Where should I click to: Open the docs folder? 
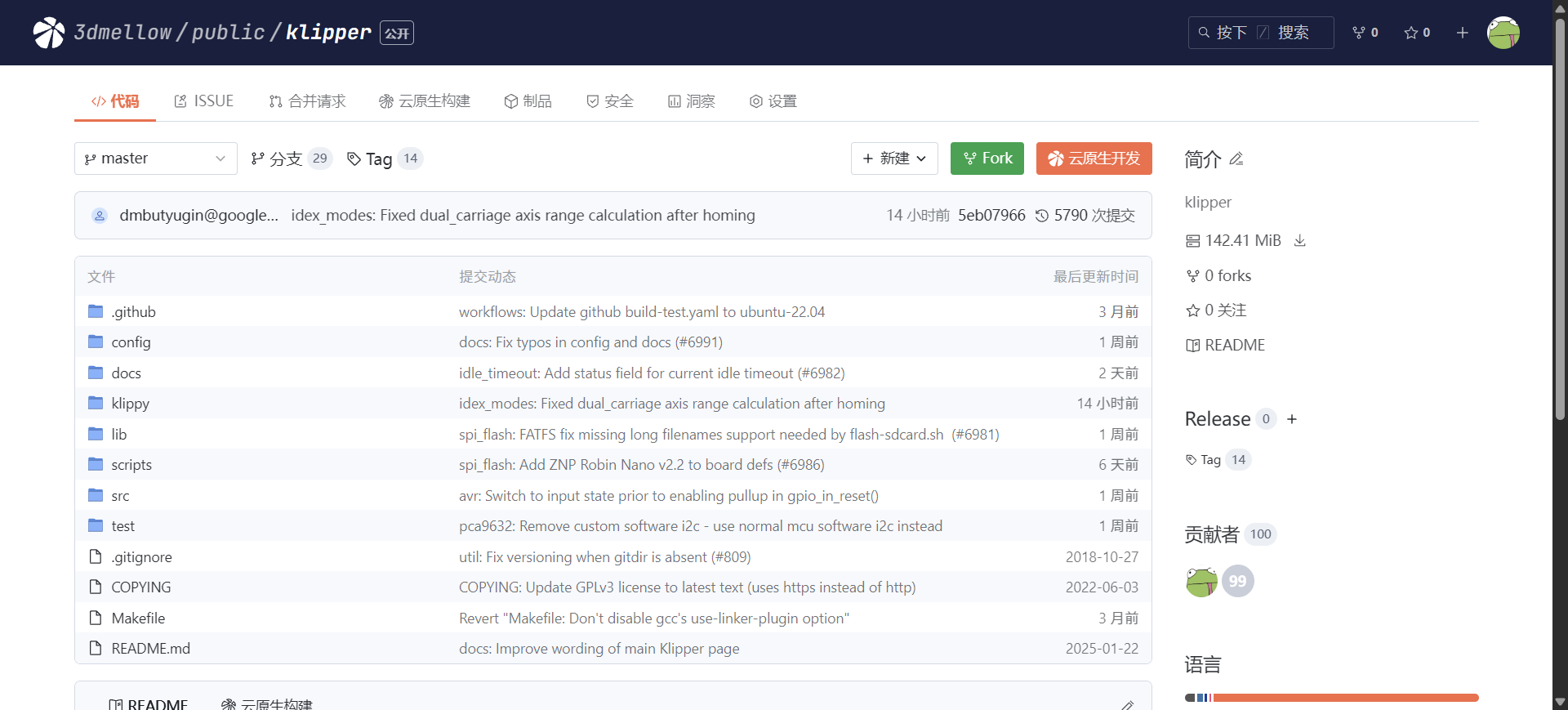coord(127,373)
